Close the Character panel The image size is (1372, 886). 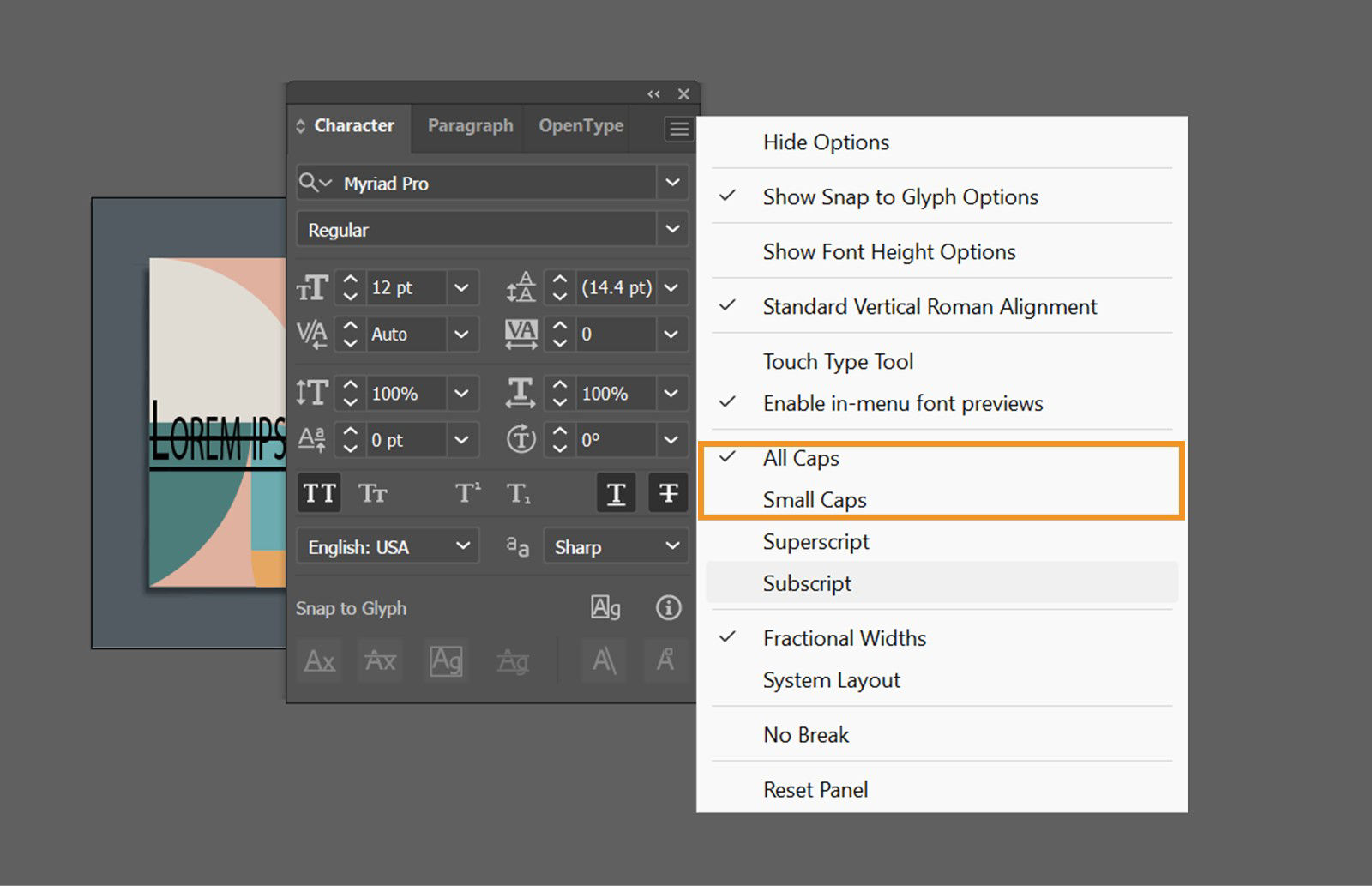pyautogui.click(x=683, y=94)
